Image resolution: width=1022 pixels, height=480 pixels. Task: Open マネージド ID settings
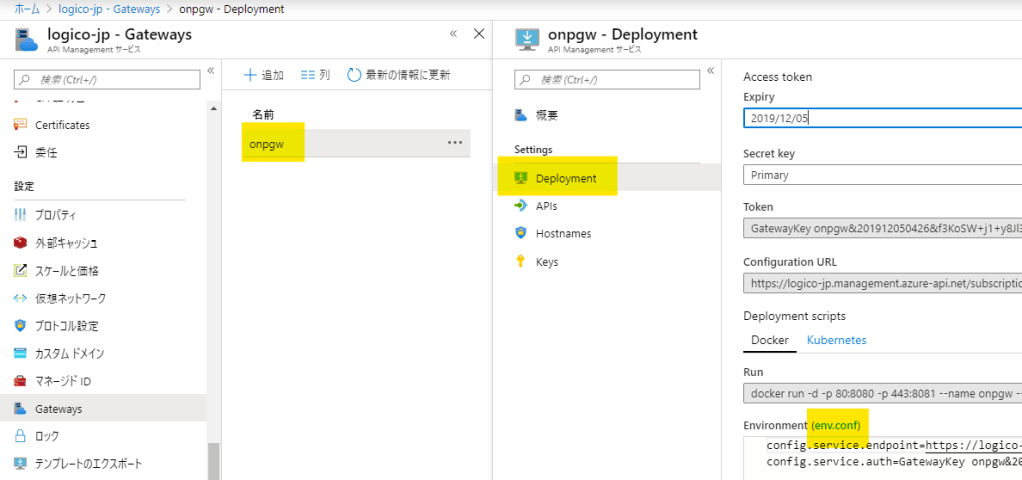63,381
